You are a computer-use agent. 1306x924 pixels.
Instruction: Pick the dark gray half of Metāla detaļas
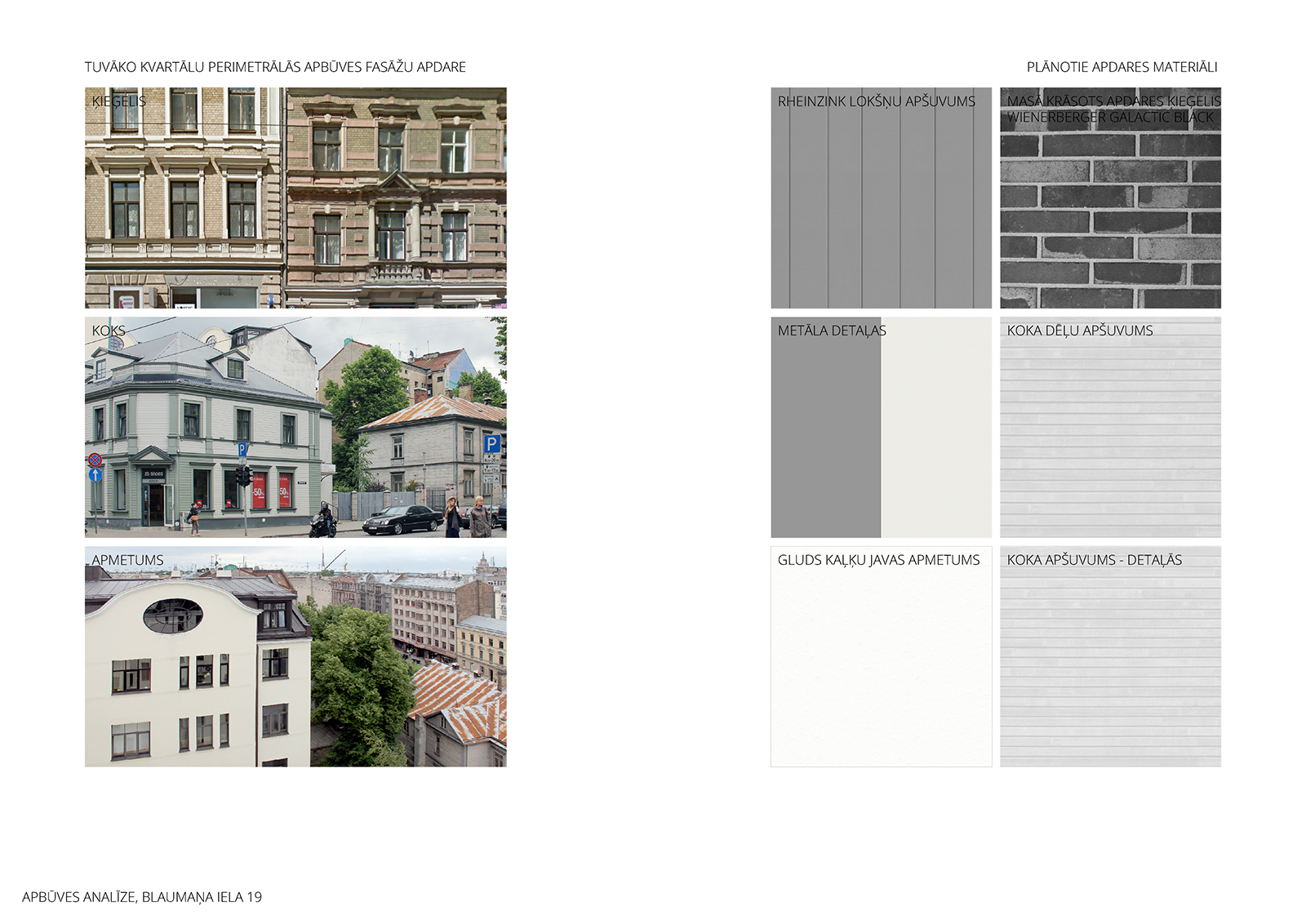(x=825, y=441)
